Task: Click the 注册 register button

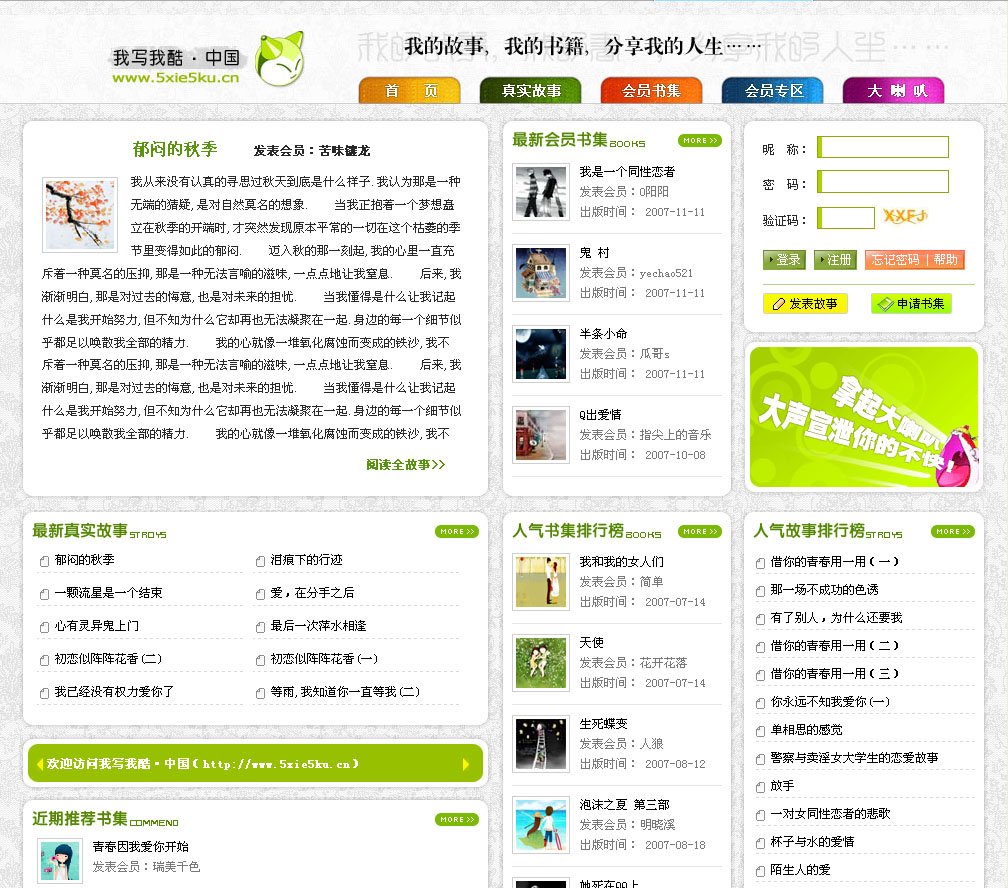Action: click(835, 260)
